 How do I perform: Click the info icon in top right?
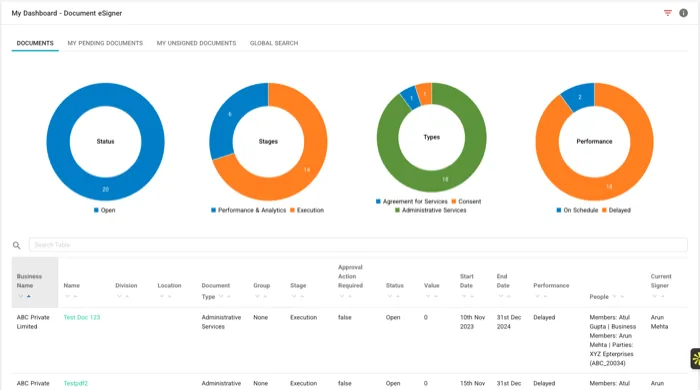pos(683,13)
